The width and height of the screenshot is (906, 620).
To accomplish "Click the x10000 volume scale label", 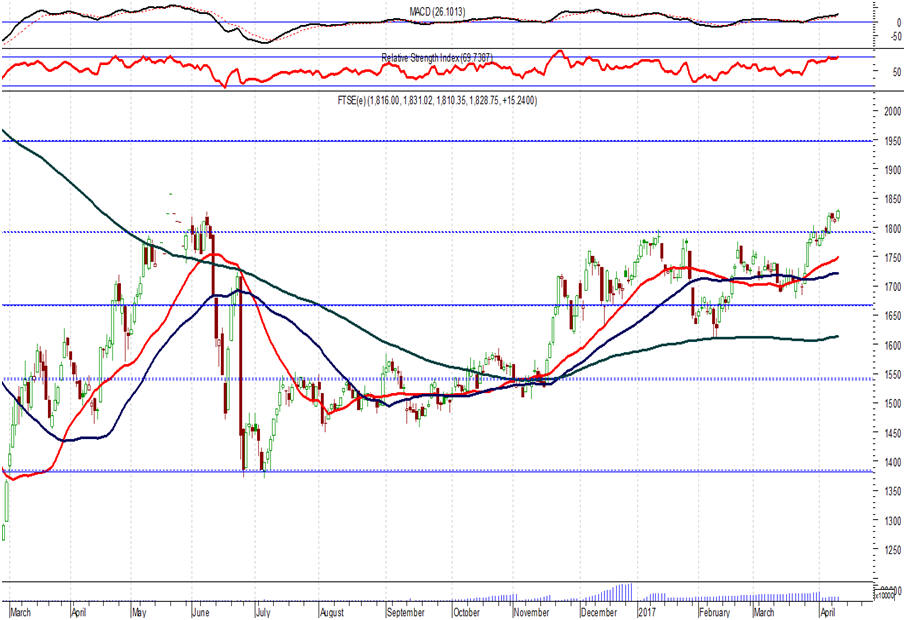I will [x=887, y=593].
